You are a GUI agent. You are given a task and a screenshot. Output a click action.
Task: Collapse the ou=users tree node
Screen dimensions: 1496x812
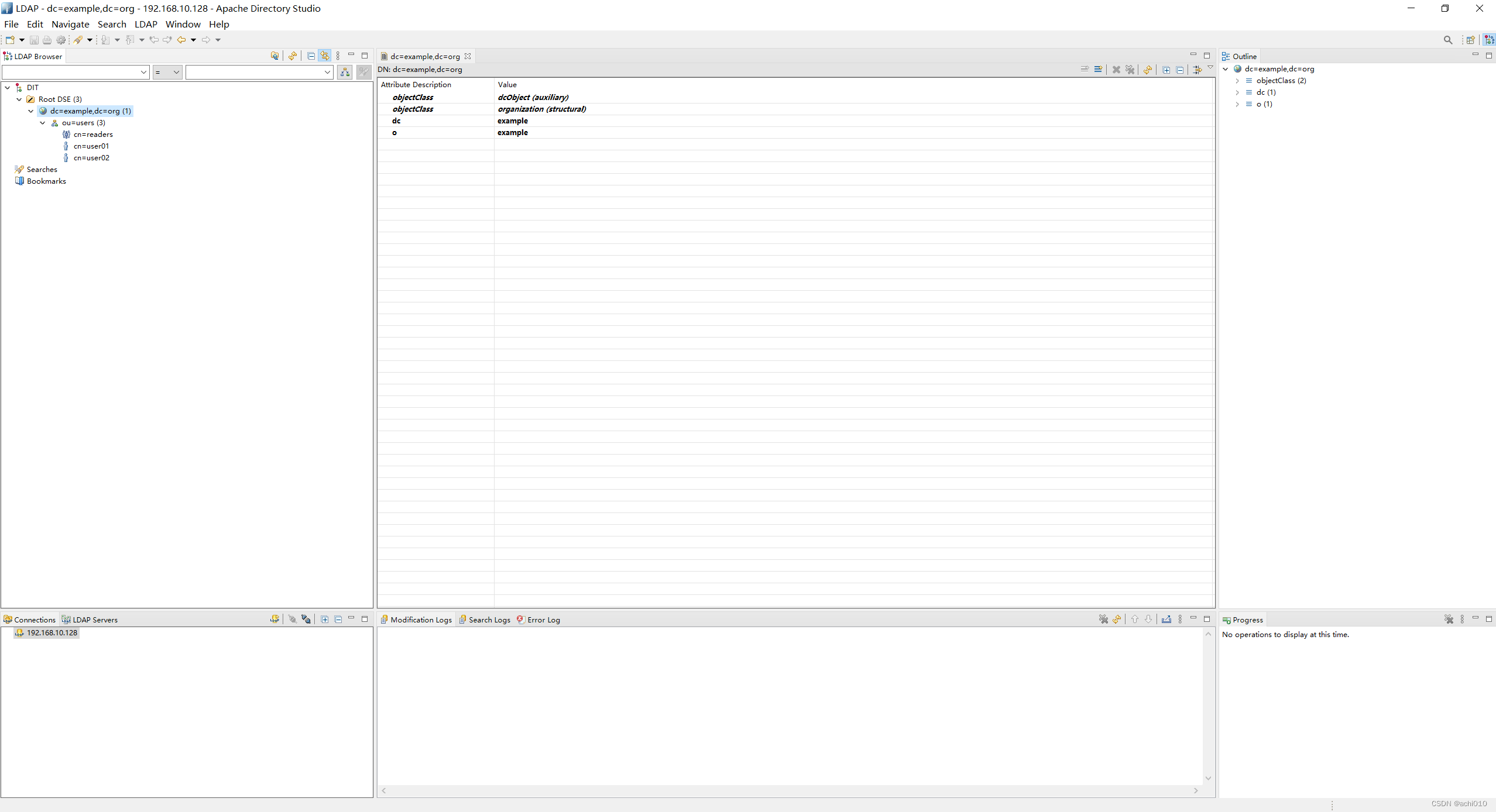pos(43,123)
